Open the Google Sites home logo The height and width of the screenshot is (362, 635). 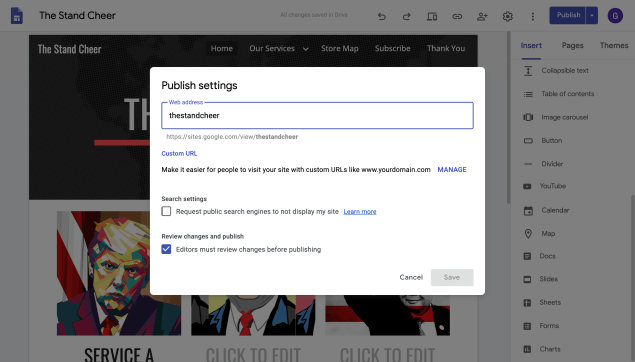tap(17, 16)
